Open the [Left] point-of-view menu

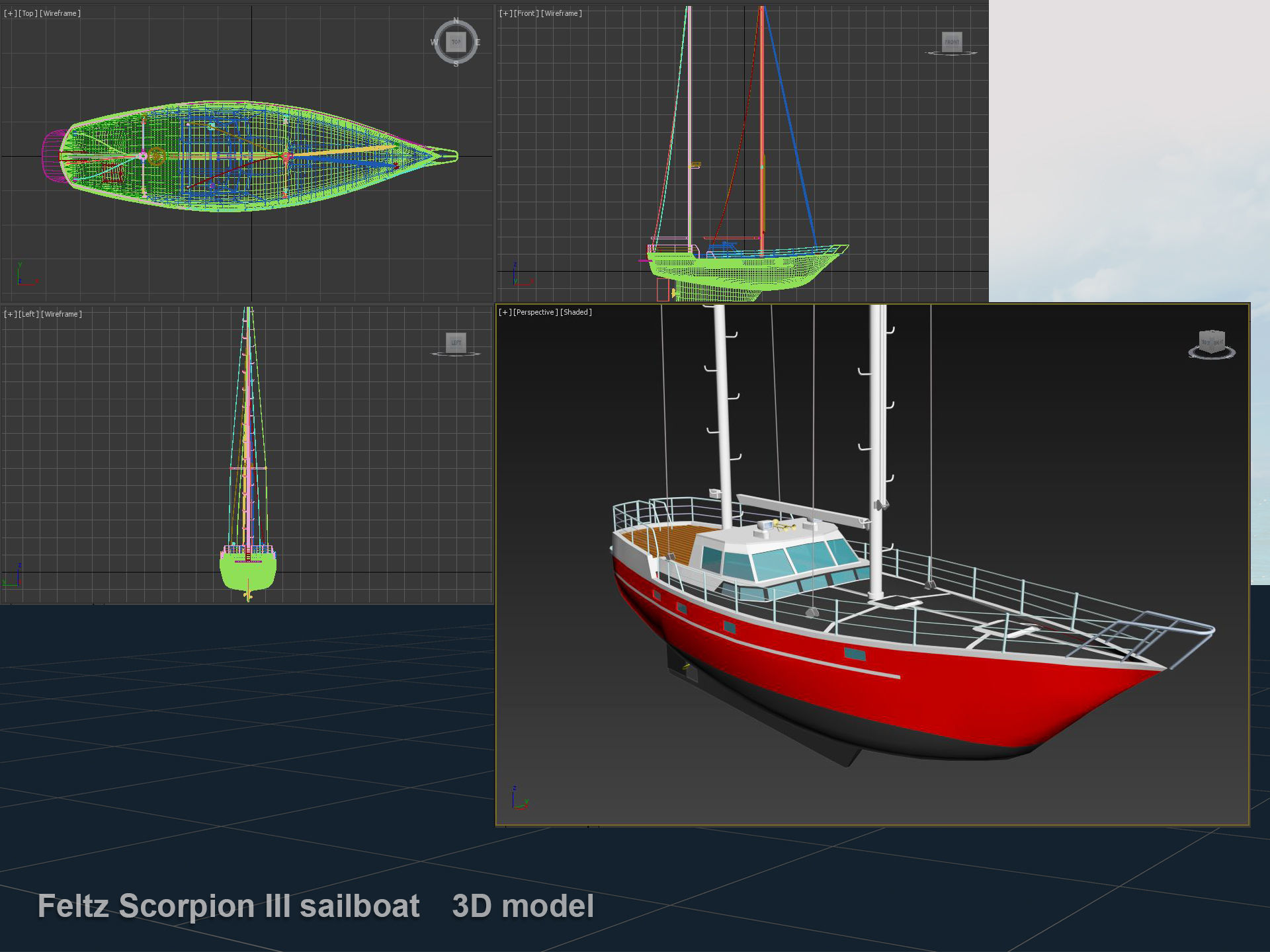28,314
